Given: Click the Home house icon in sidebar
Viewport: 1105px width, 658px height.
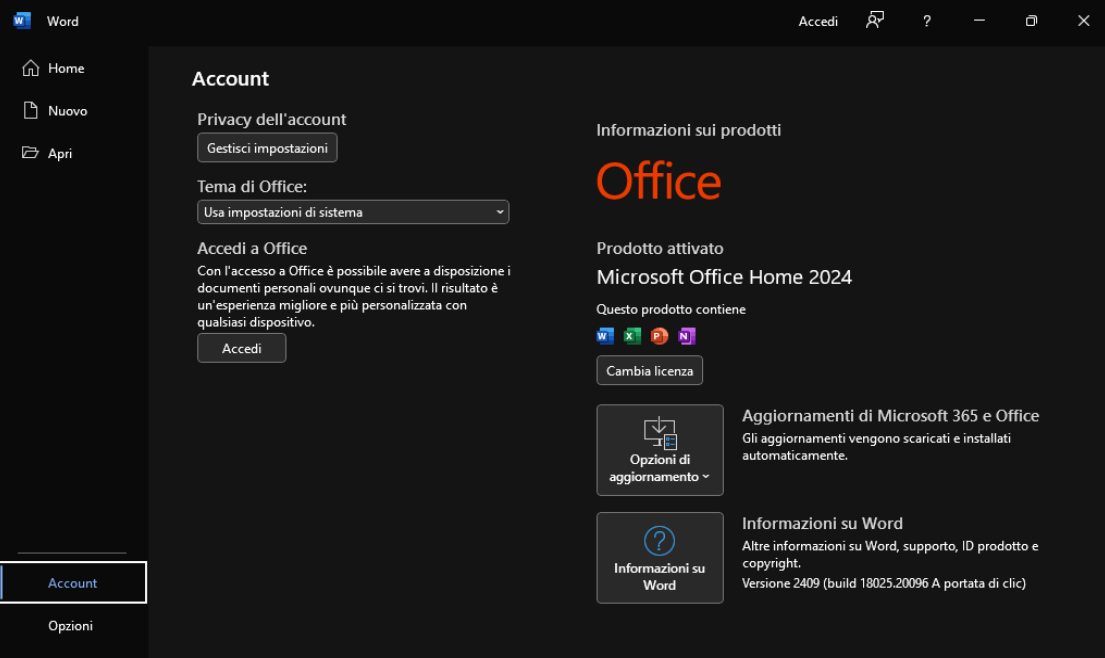Looking at the screenshot, I should 30,68.
